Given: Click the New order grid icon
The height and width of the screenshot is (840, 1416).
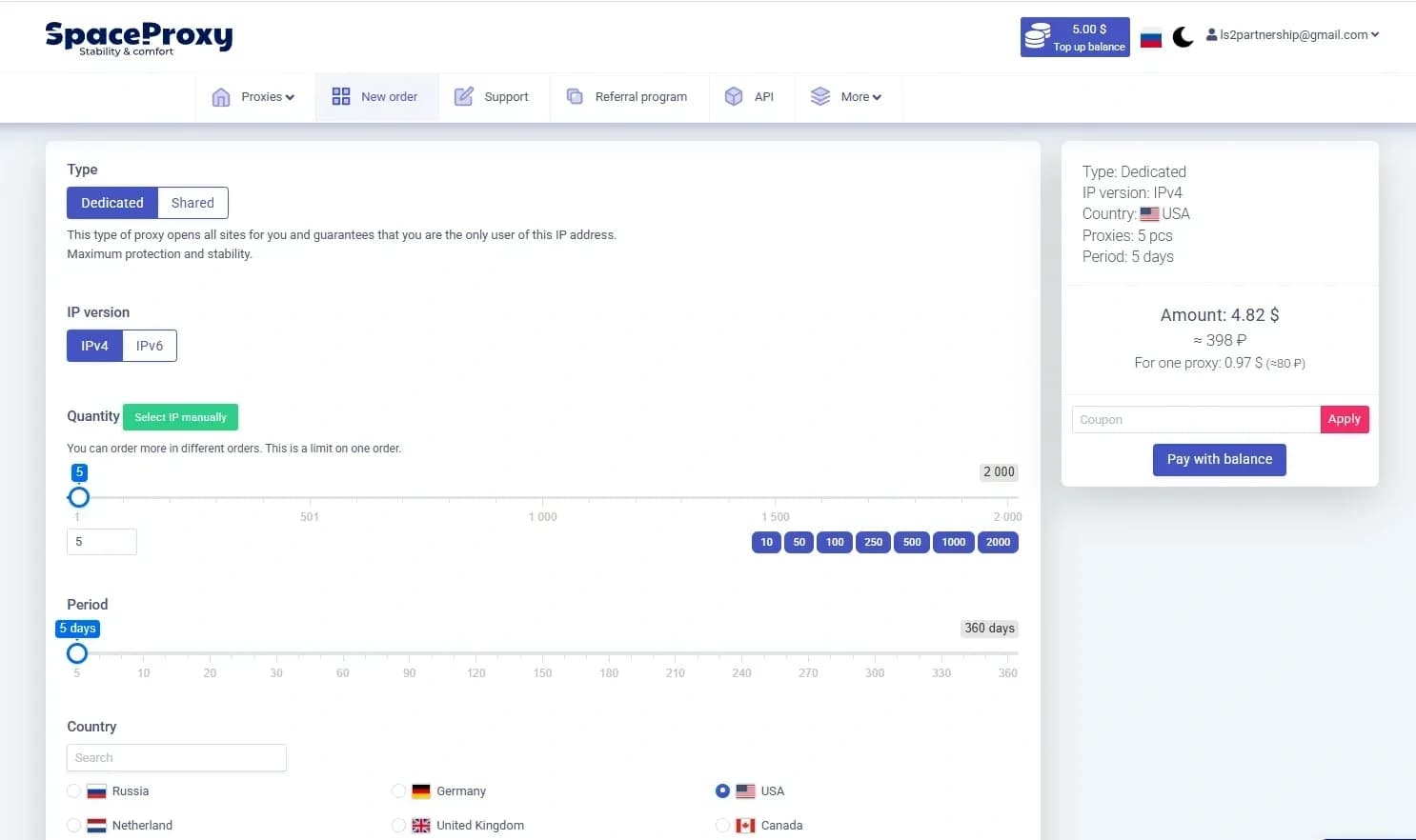Looking at the screenshot, I should coord(340,96).
